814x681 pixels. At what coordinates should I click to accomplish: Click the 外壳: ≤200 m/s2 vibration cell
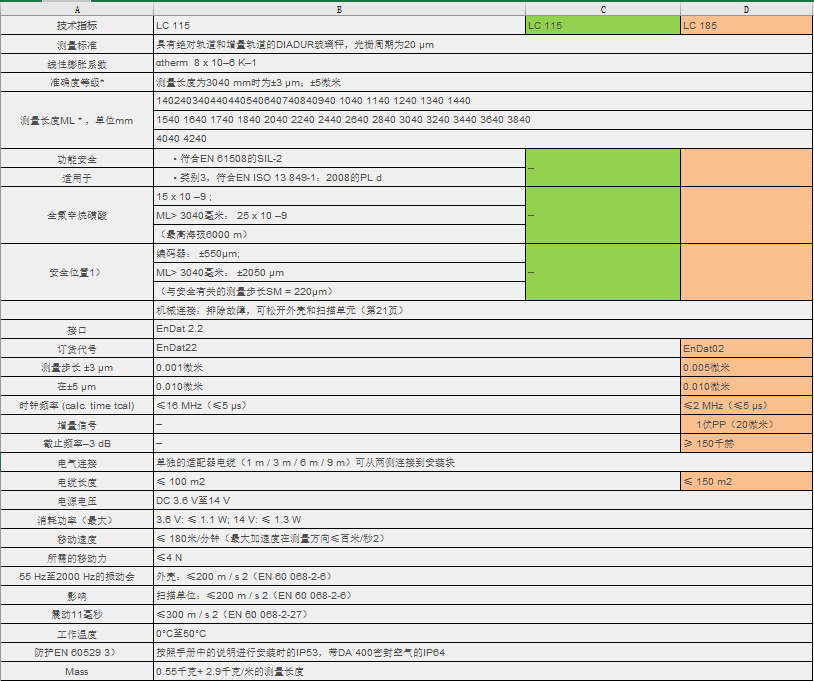pyautogui.click(x=483, y=576)
